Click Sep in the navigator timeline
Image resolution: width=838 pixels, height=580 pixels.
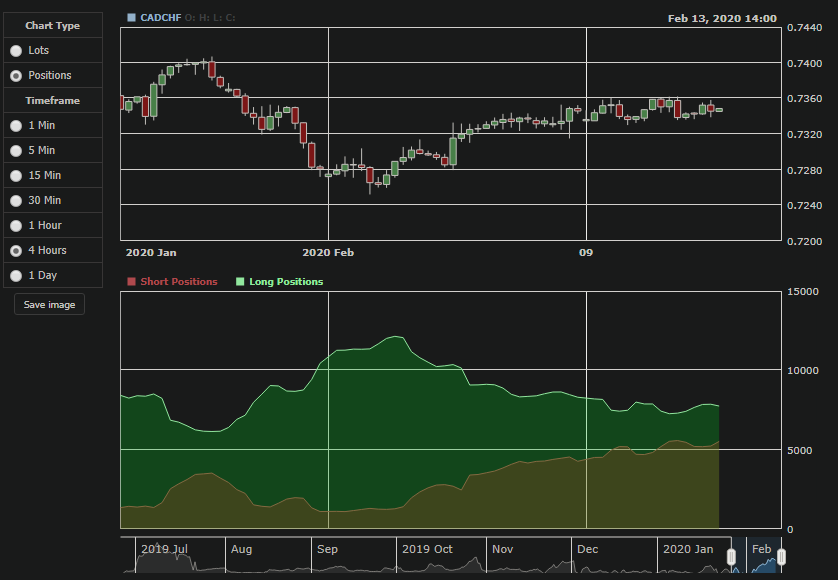click(327, 549)
